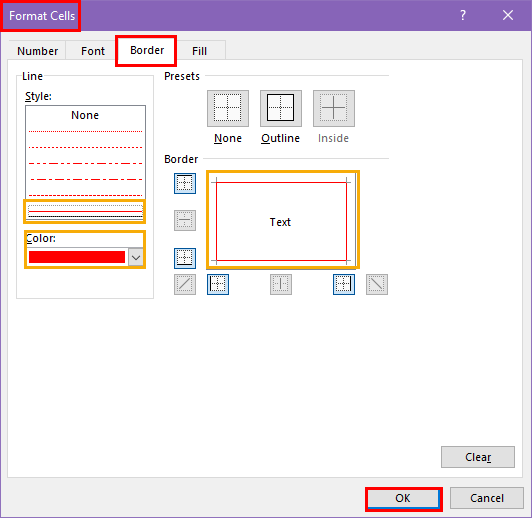This screenshot has height=518, width=532.
Task: Click the red line color swatch
Action: [x=77, y=257]
